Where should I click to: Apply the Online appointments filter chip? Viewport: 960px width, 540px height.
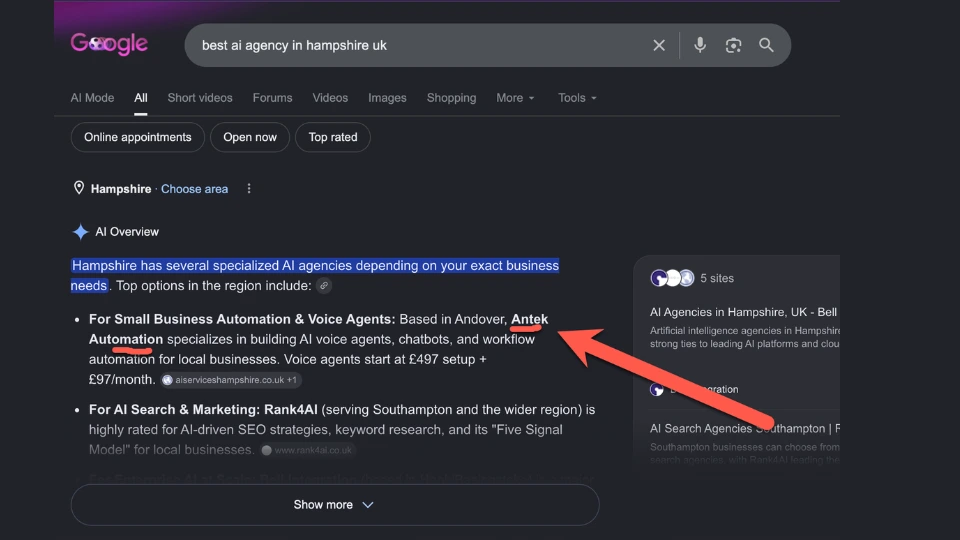pyautogui.click(x=138, y=137)
